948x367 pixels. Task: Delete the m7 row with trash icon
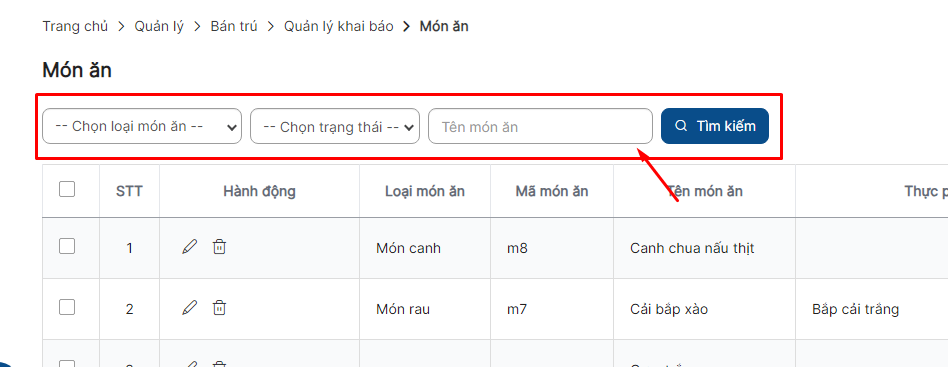tap(219, 308)
